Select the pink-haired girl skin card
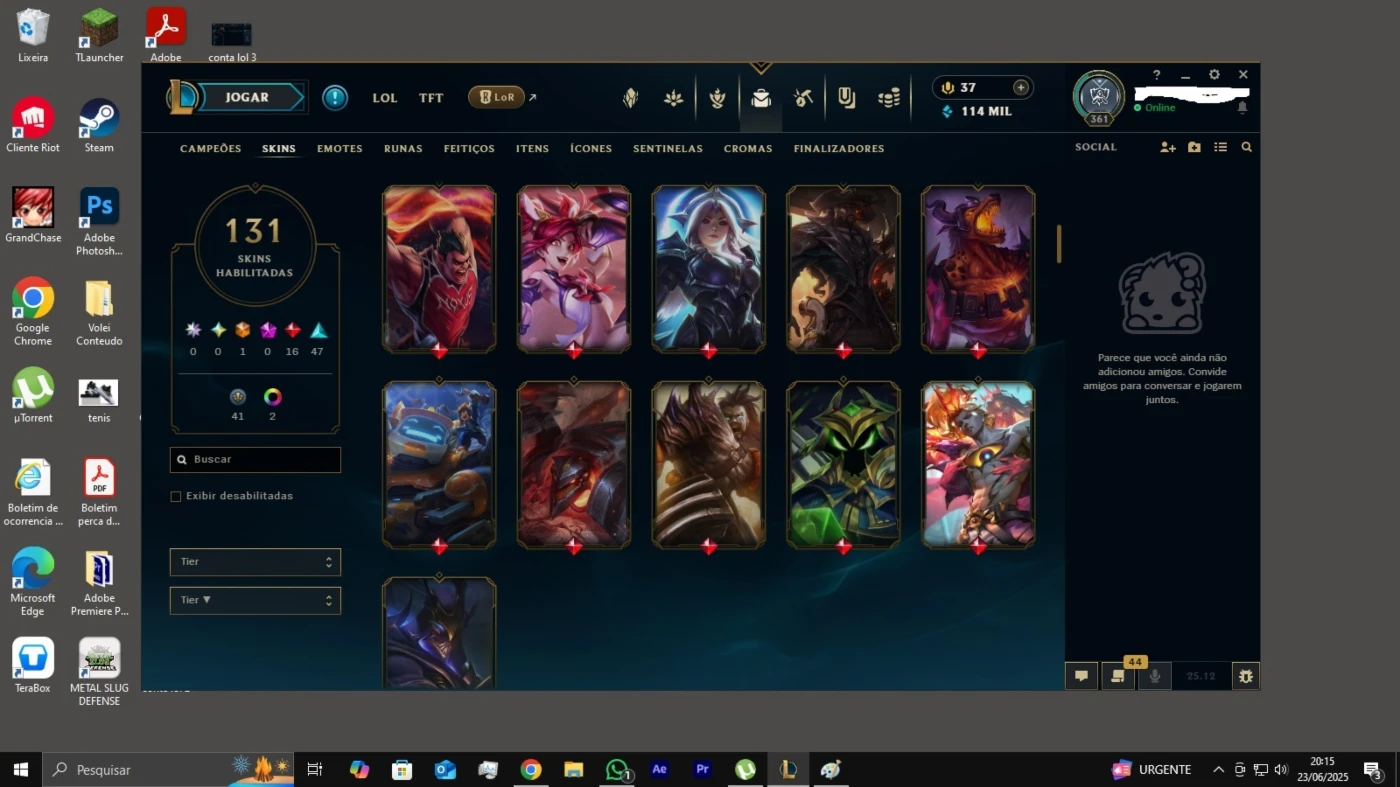The width and height of the screenshot is (1400, 787). [x=574, y=268]
